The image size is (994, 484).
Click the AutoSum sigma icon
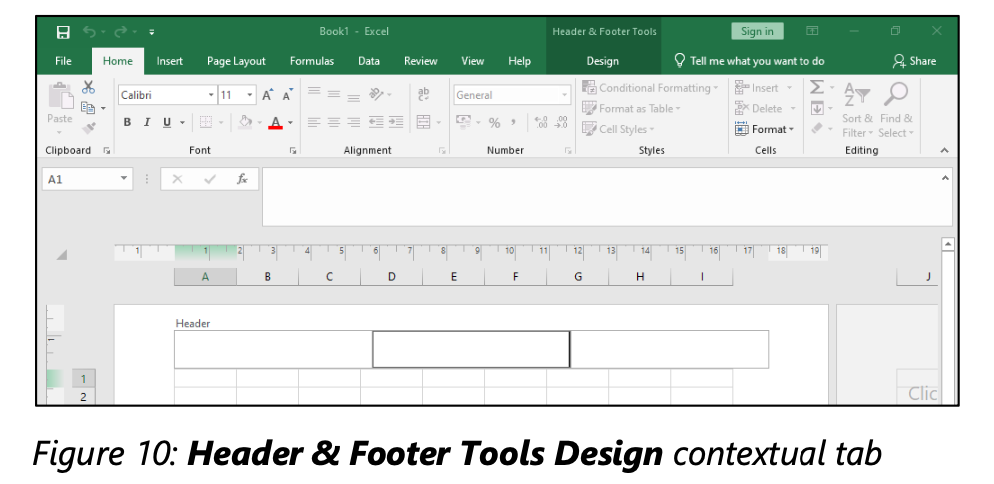pyautogui.click(x=817, y=88)
